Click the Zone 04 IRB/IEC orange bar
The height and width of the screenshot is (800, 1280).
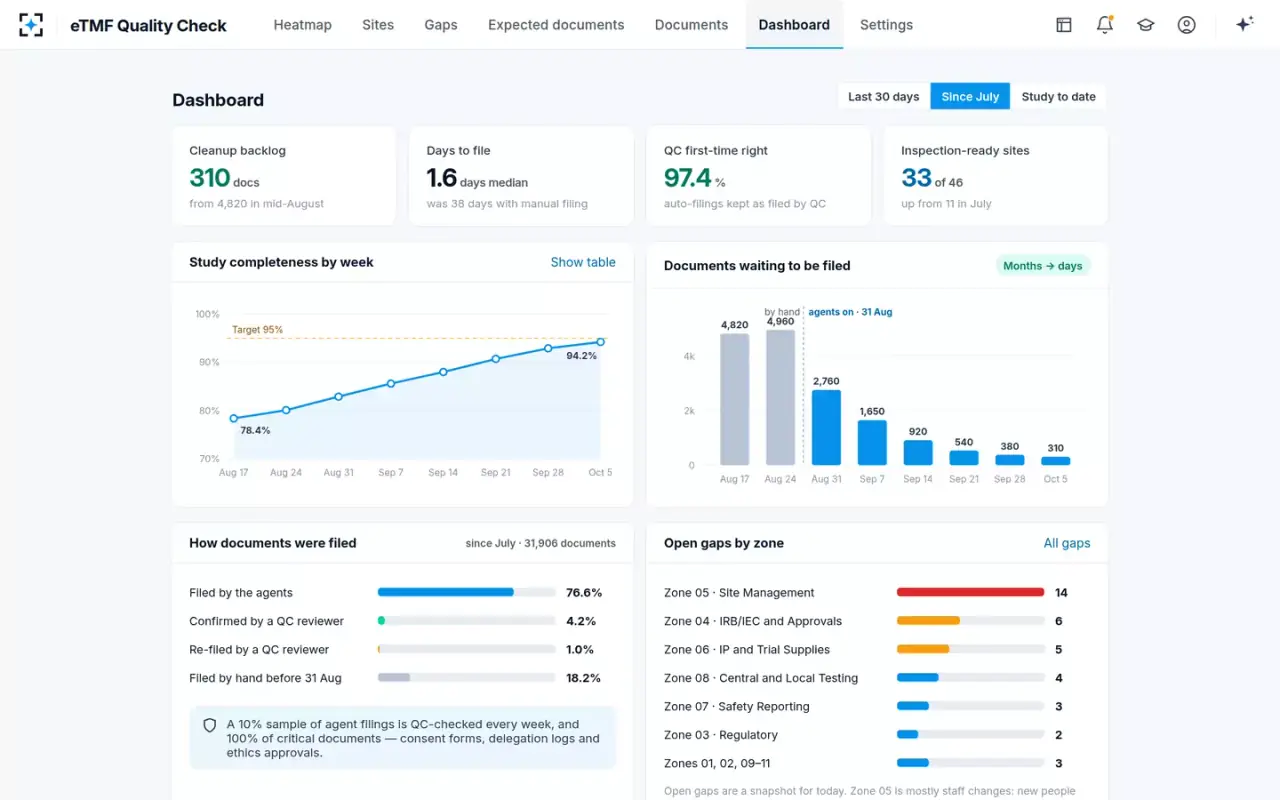[x=928, y=621]
